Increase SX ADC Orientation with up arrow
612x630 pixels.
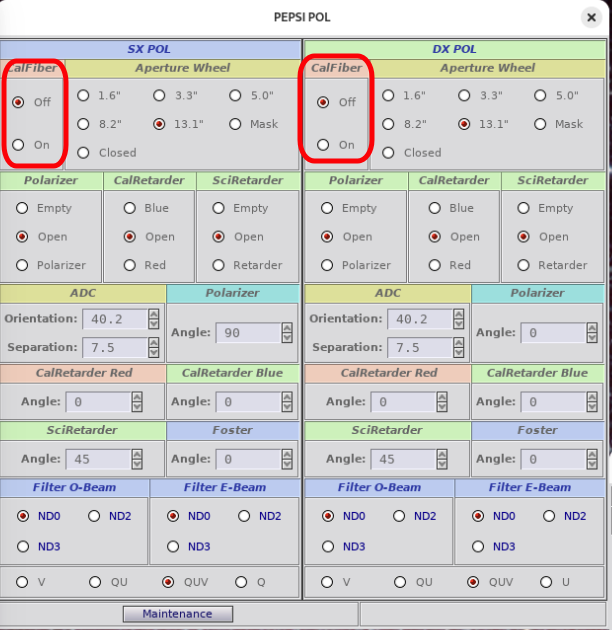coord(153,314)
